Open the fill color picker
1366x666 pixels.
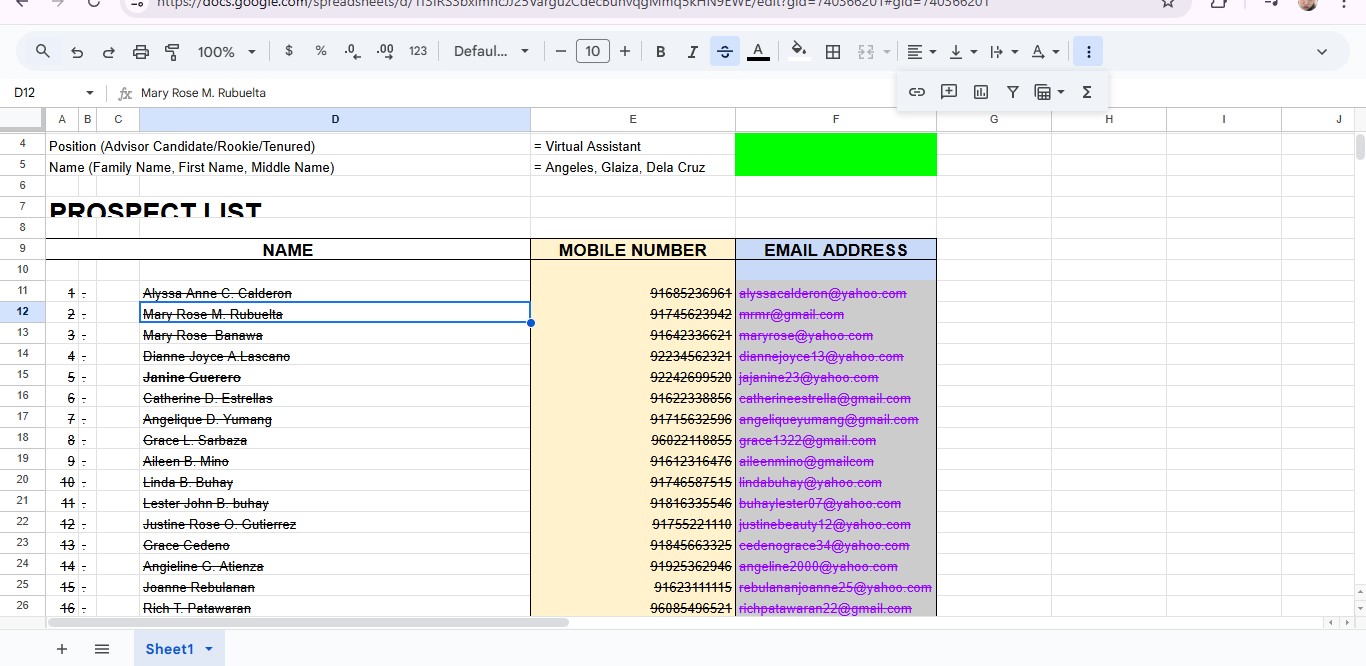point(798,52)
